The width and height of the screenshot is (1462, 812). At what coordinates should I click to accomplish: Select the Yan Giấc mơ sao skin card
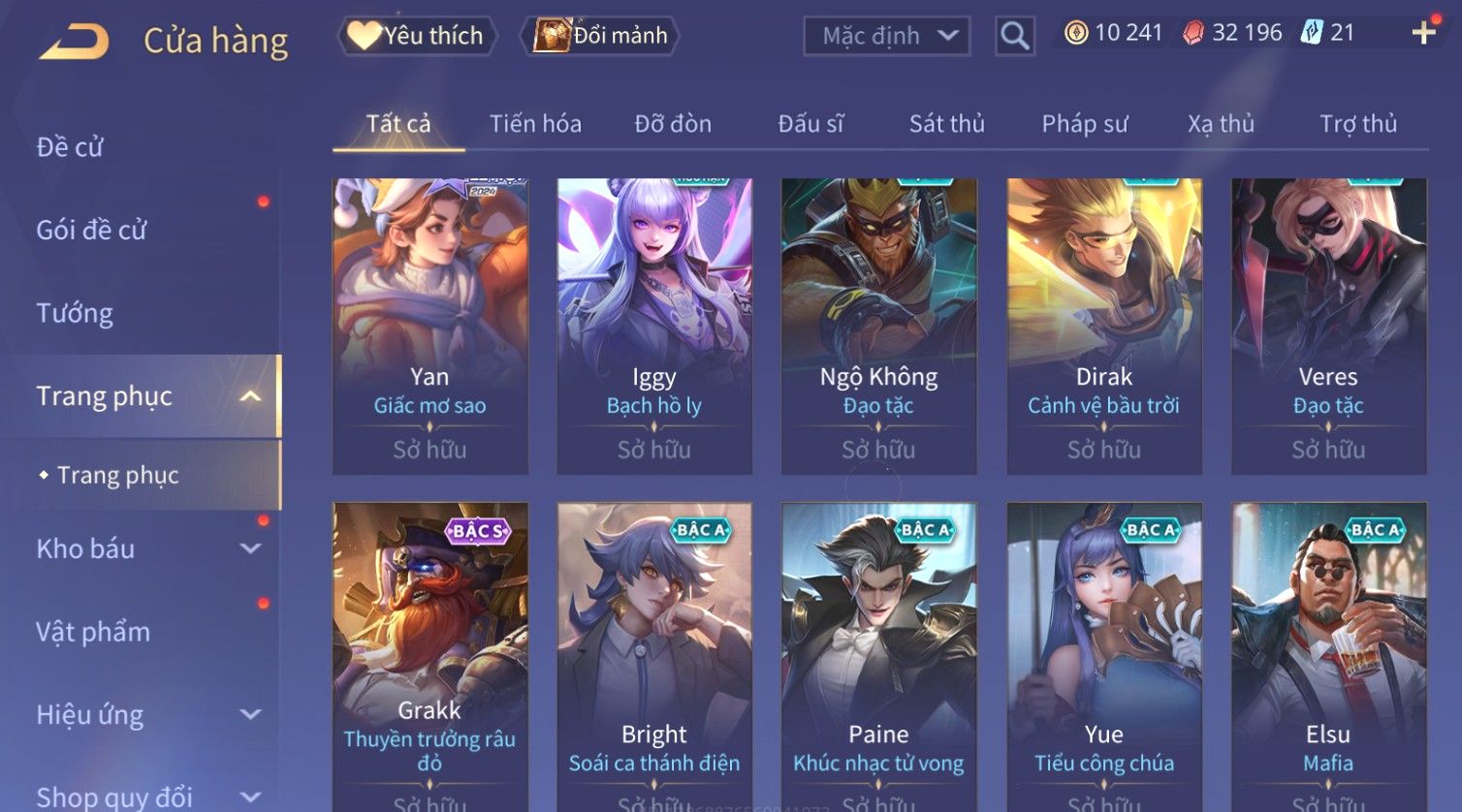click(x=429, y=327)
